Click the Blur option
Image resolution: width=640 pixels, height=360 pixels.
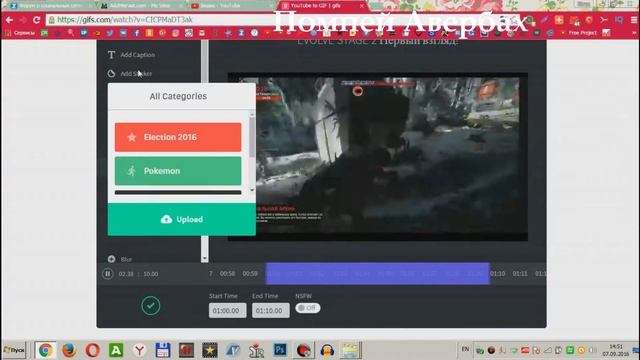120,259
